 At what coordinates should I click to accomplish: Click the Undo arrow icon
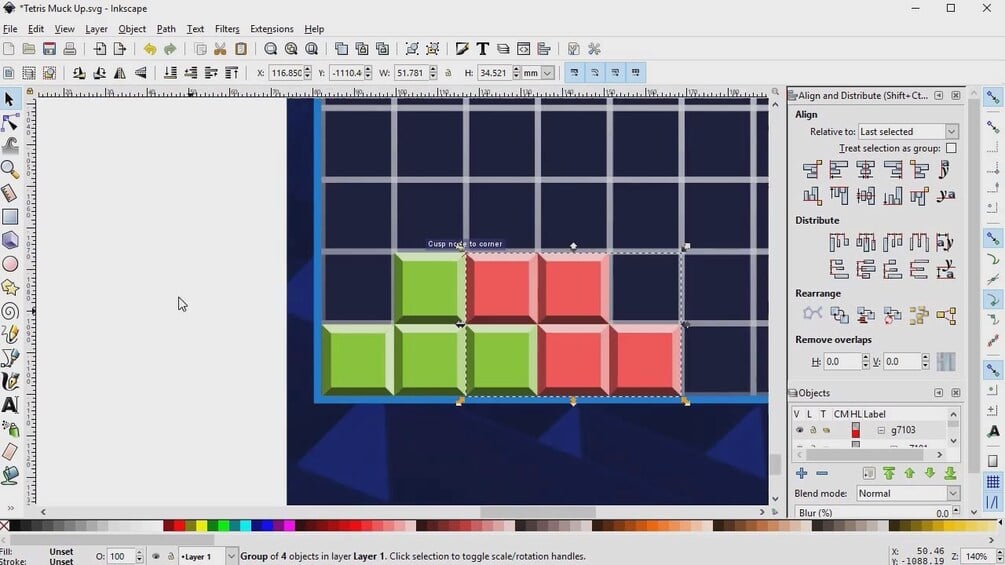(x=149, y=49)
